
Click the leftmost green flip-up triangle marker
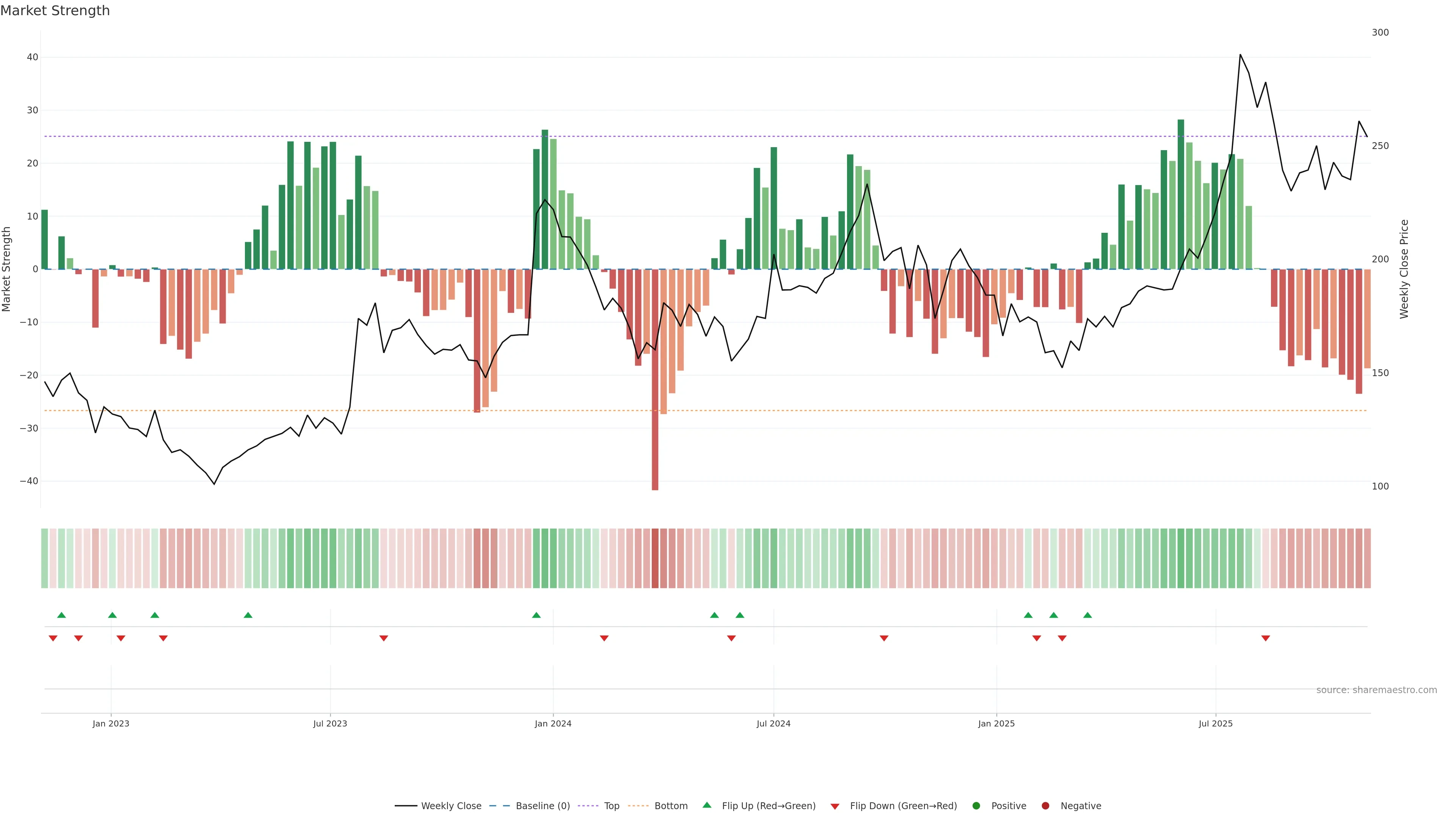tap(61, 615)
